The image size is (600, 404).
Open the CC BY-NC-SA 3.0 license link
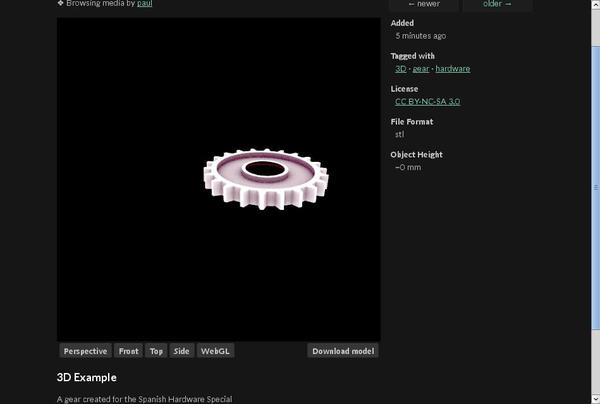click(427, 102)
